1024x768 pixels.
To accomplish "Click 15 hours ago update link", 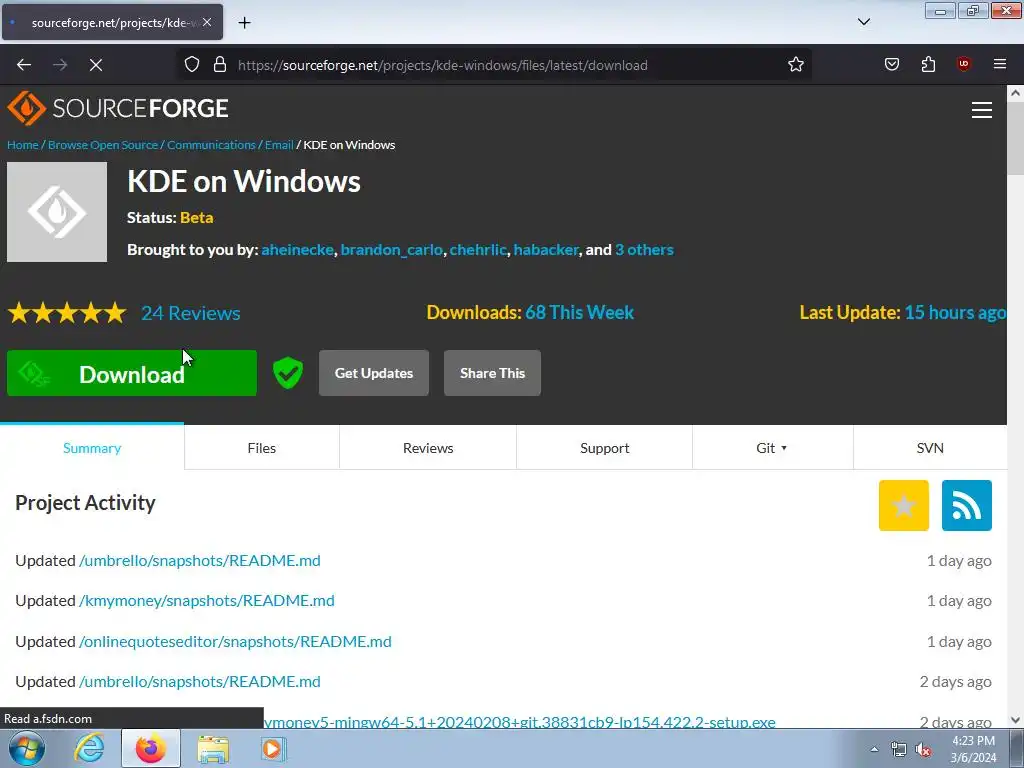I will pos(955,312).
